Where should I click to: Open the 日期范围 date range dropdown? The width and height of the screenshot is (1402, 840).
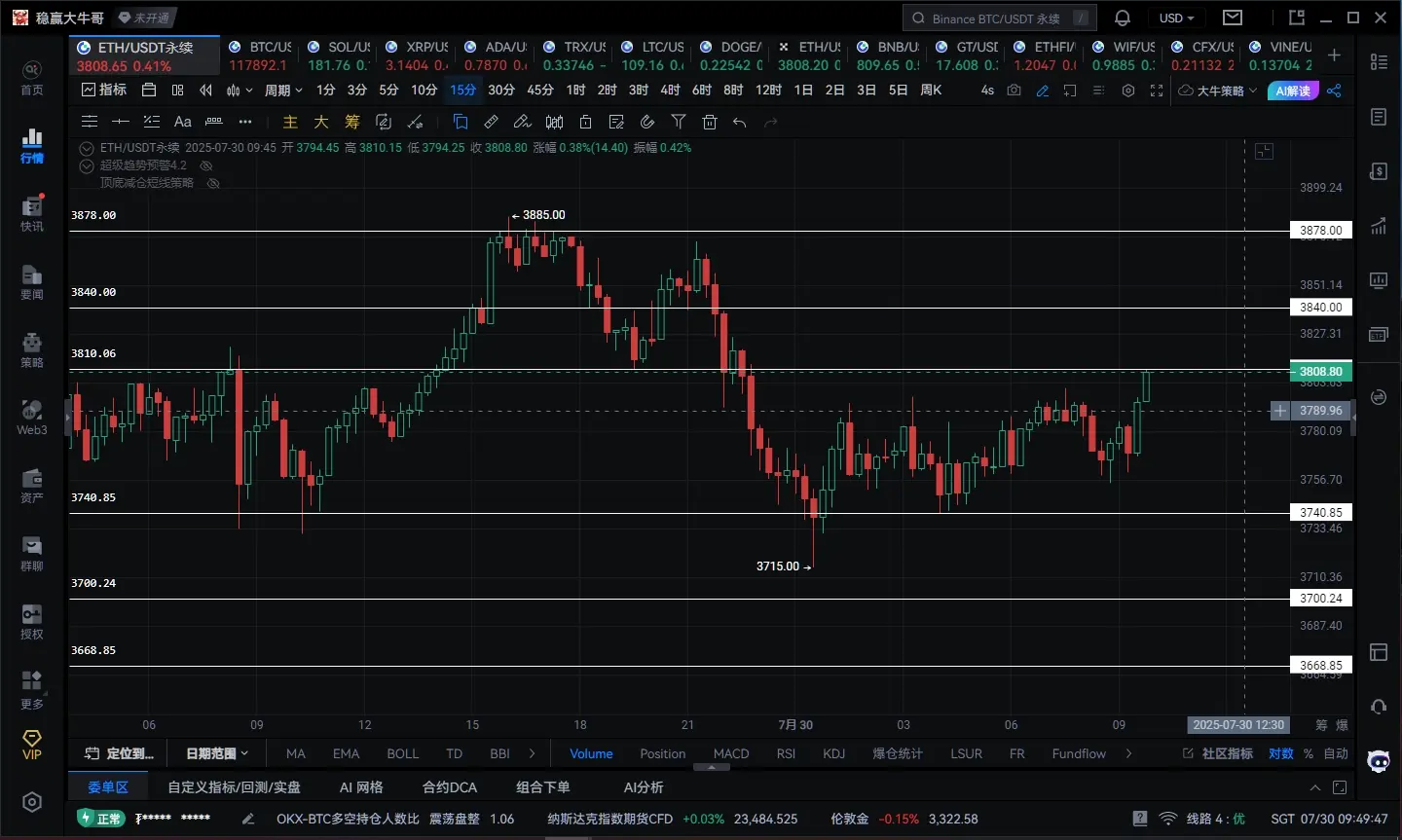click(x=217, y=753)
